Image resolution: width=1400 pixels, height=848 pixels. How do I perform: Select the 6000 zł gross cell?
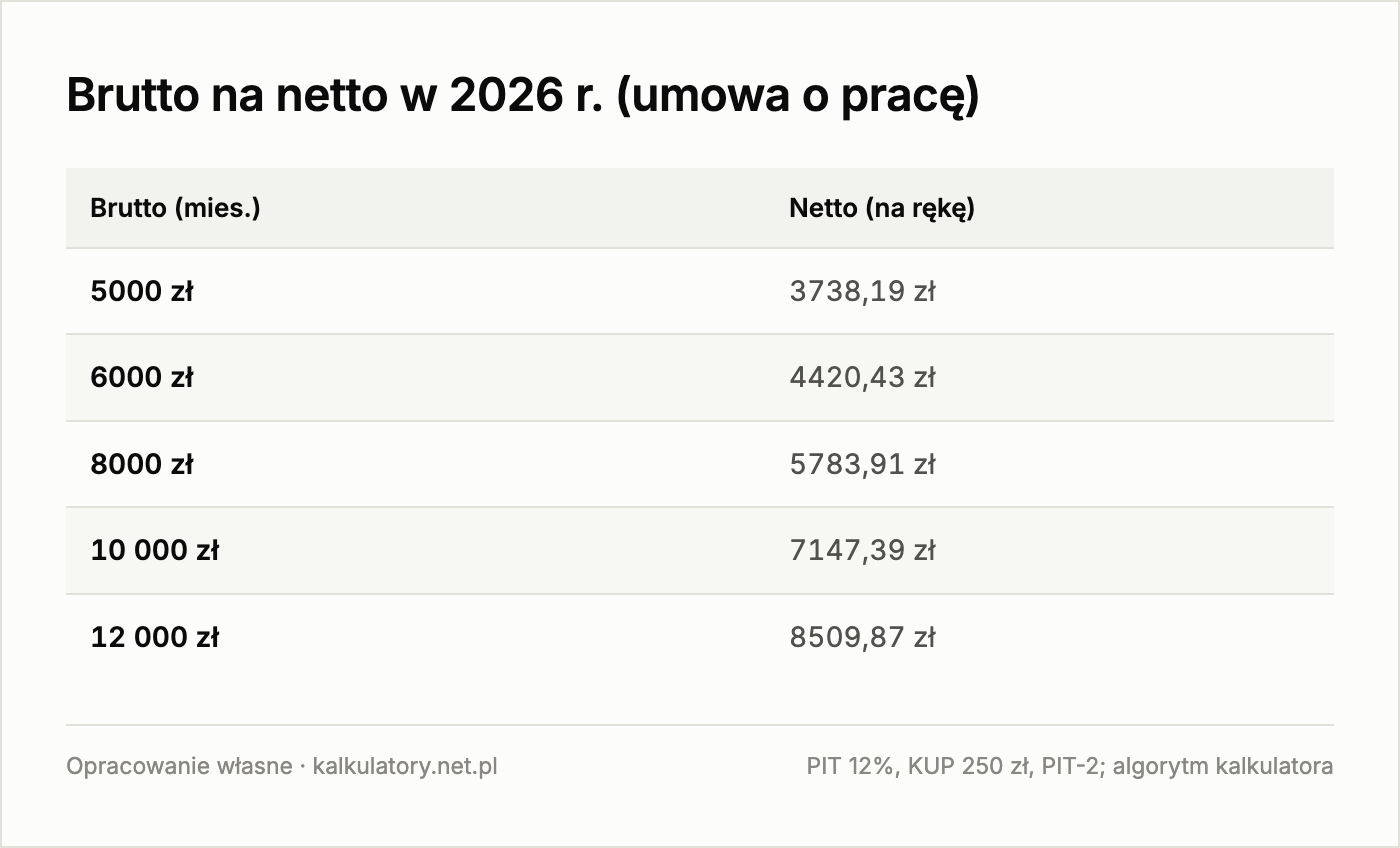pyautogui.click(x=141, y=377)
